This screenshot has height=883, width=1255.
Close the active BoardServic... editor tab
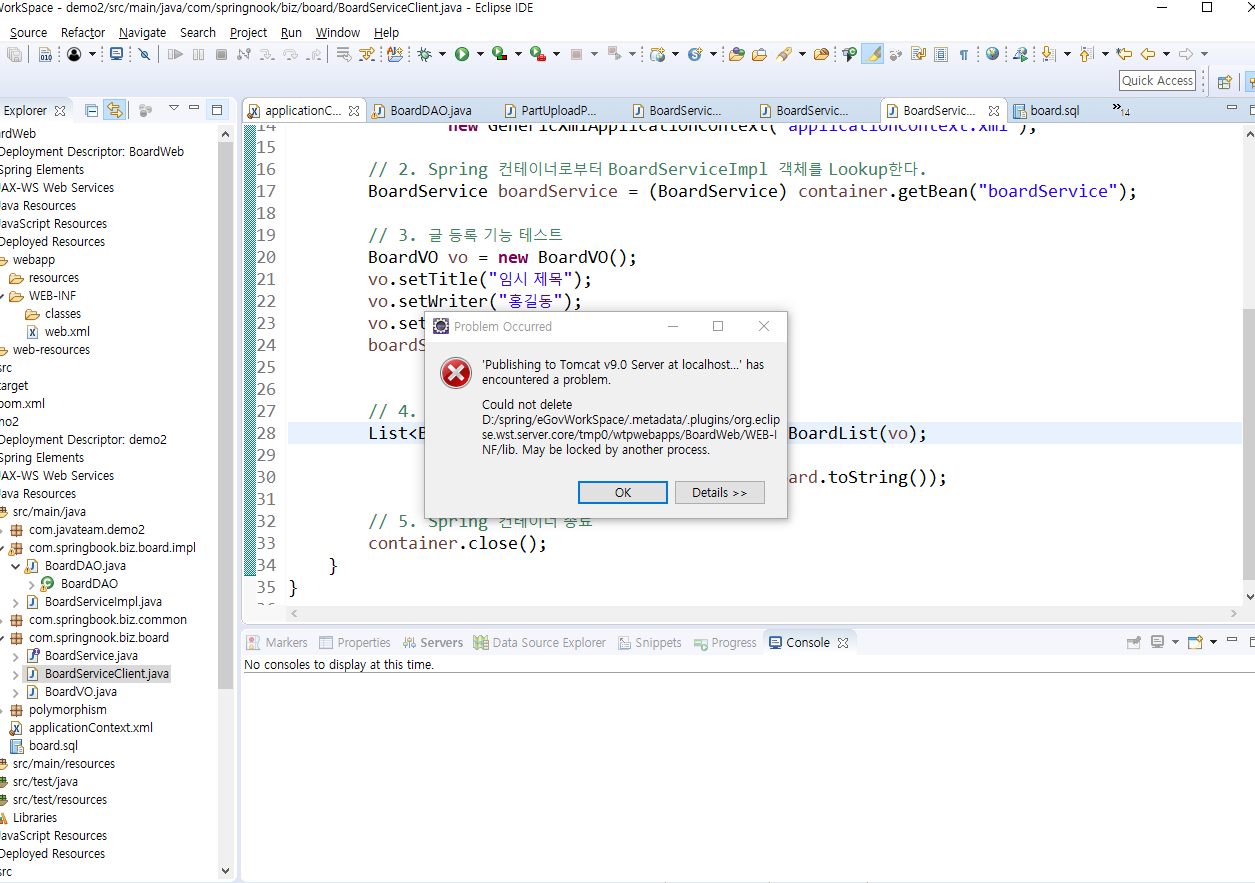point(993,111)
